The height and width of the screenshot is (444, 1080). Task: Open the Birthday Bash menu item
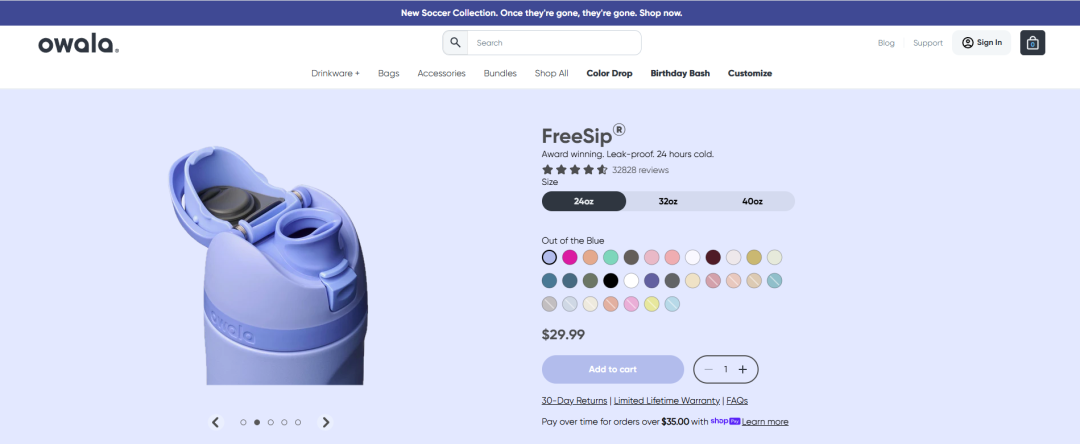tap(680, 73)
